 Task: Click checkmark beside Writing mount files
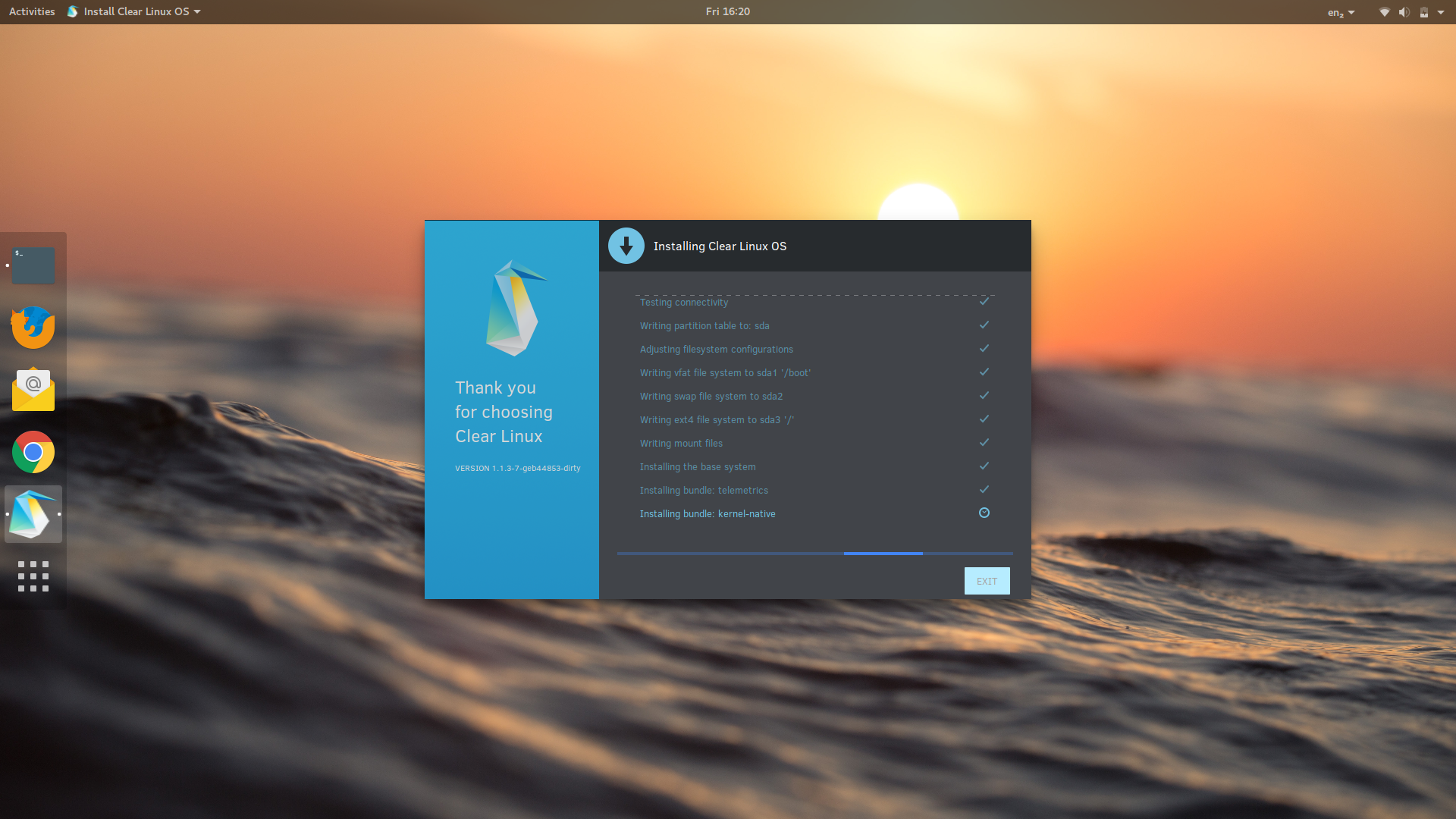click(984, 442)
